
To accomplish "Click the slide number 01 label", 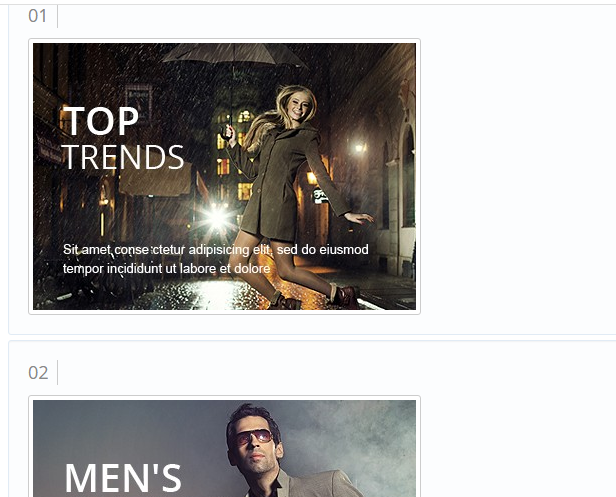I will [x=38, y=16].
